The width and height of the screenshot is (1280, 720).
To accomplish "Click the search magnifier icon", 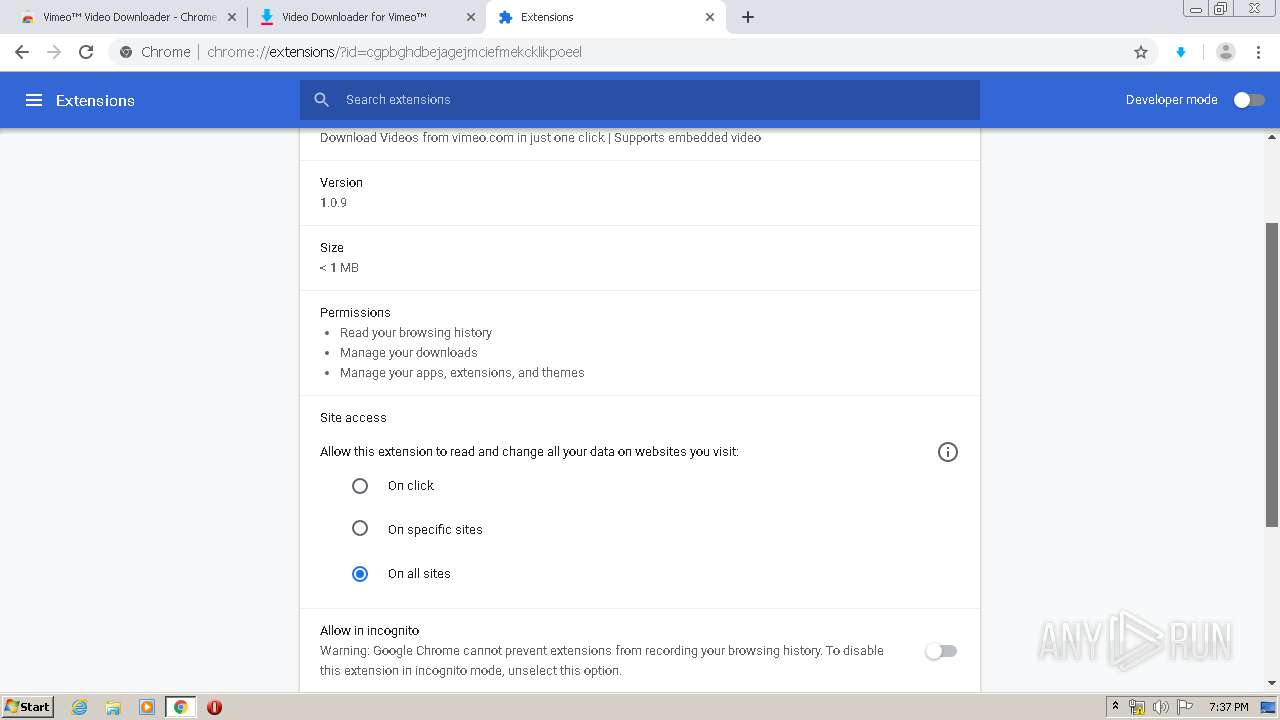I will (321, 100).
